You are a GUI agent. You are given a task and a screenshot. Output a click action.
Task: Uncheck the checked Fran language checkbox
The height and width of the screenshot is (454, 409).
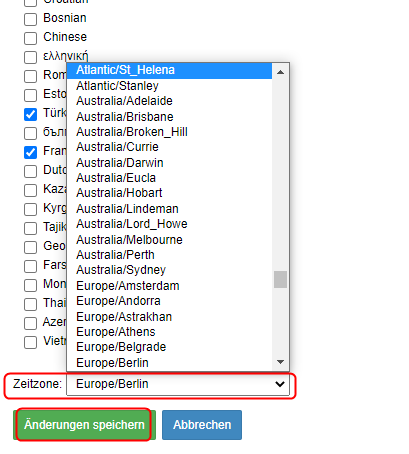(30, 152)
